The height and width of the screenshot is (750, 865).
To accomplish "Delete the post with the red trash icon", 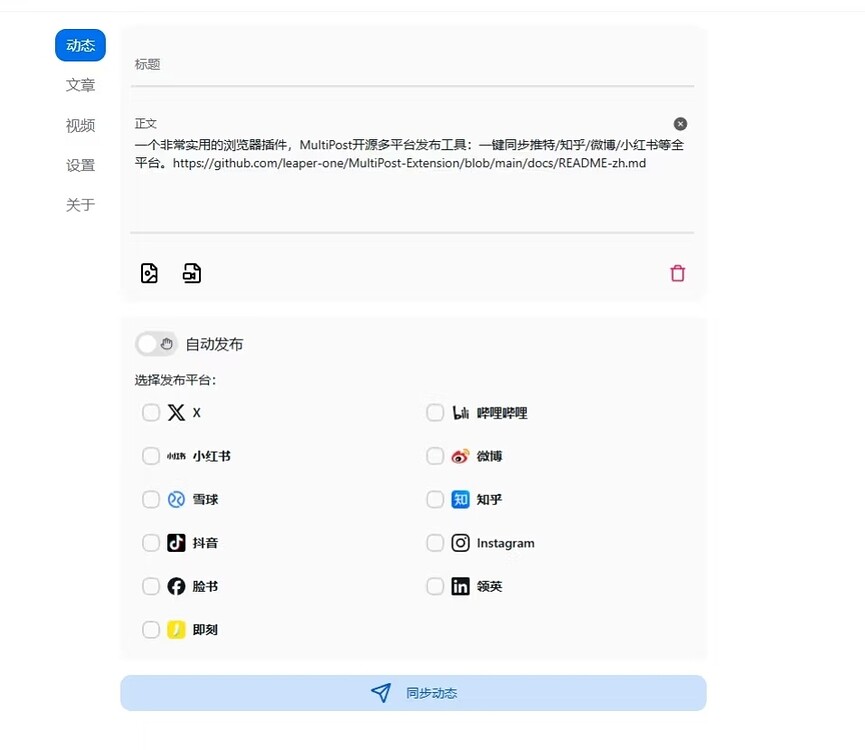I will [677, 273].
